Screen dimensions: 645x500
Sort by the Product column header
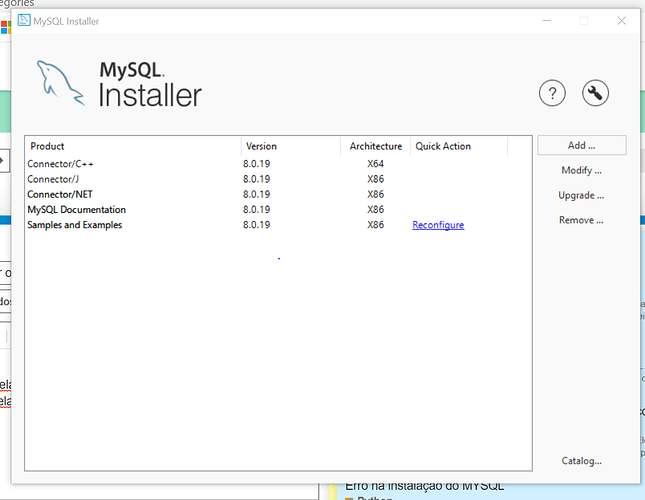pyautogui.click(x=134, y=146)
